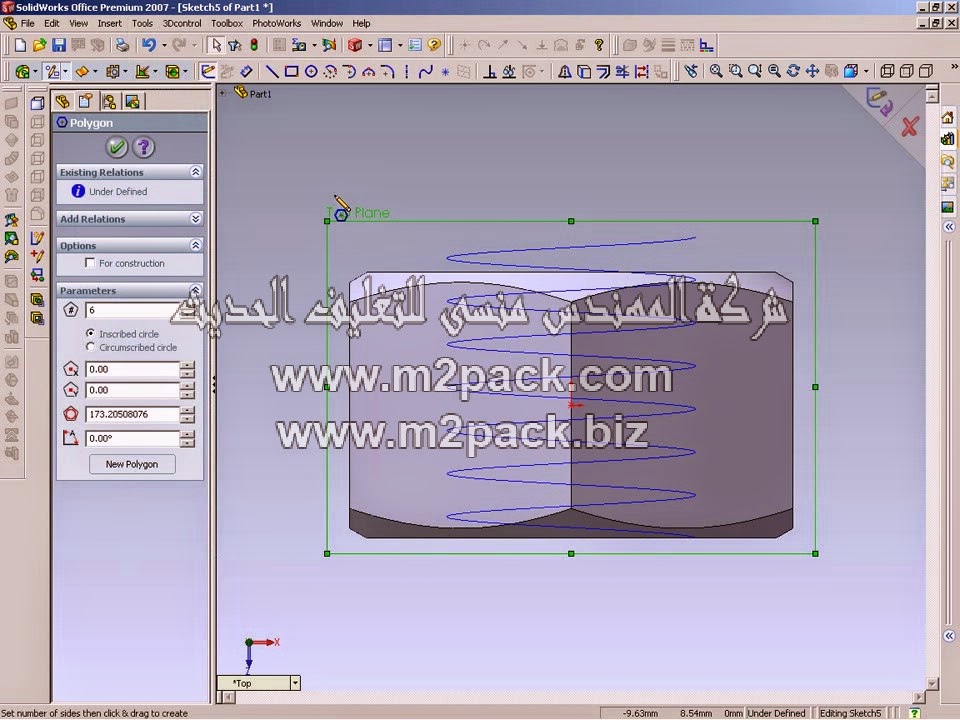Open the display style cube dropdown arrow
The height and width of the screenshot is (720, 960).
point(866,72)
